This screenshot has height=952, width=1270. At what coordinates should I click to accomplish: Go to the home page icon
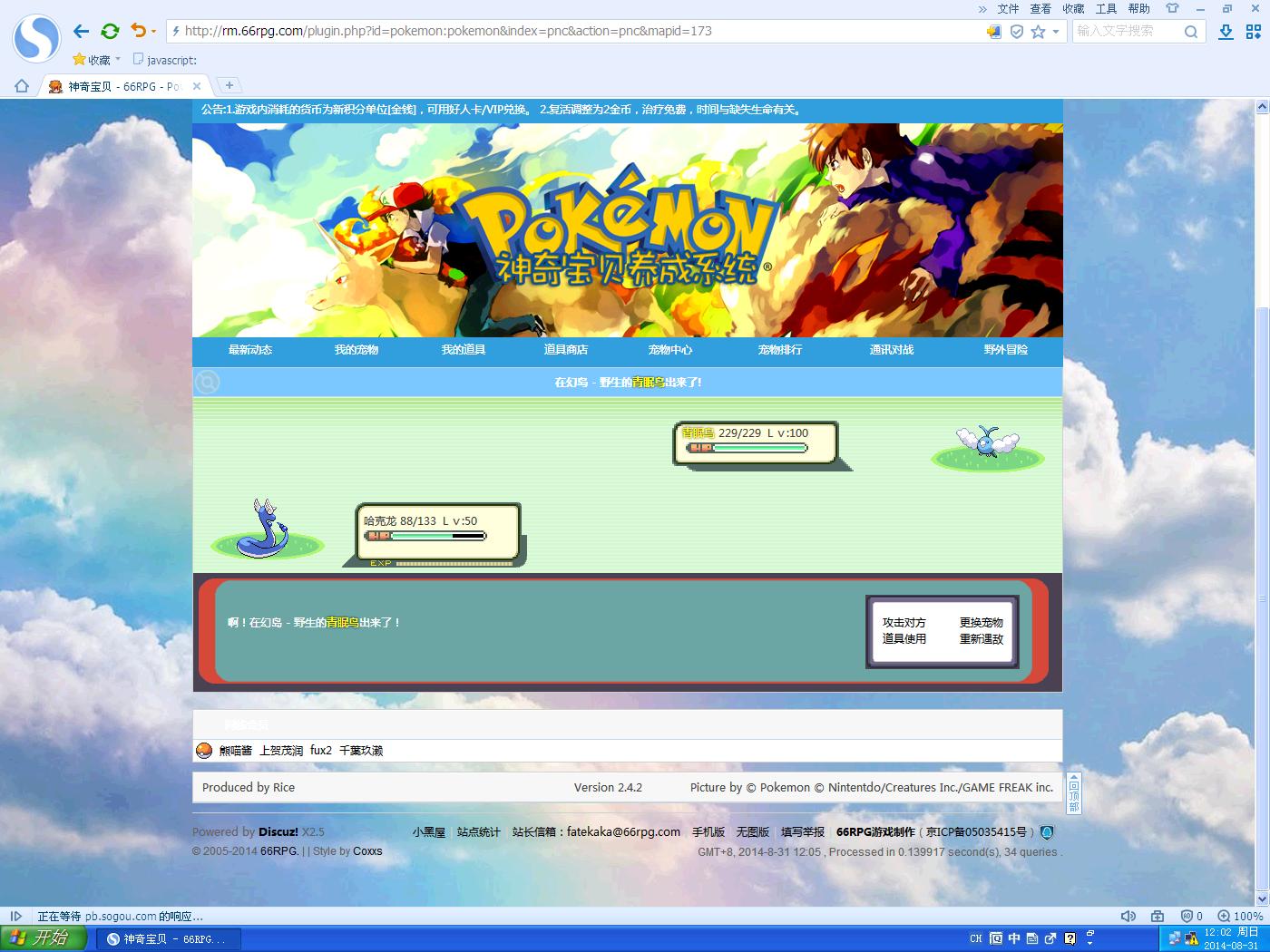[21, 86]
